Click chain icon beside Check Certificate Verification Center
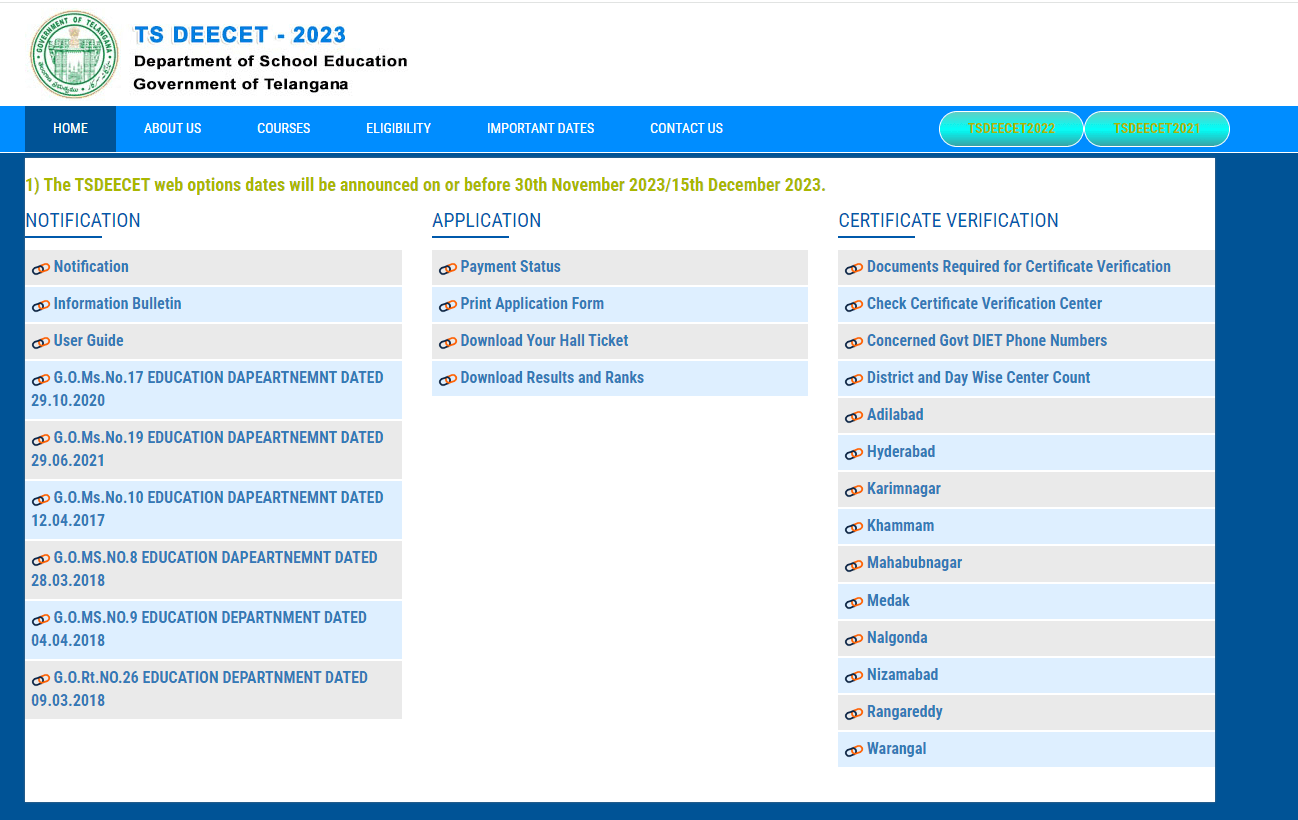Viewport: 1298px width, 820px height. [854, 305]
